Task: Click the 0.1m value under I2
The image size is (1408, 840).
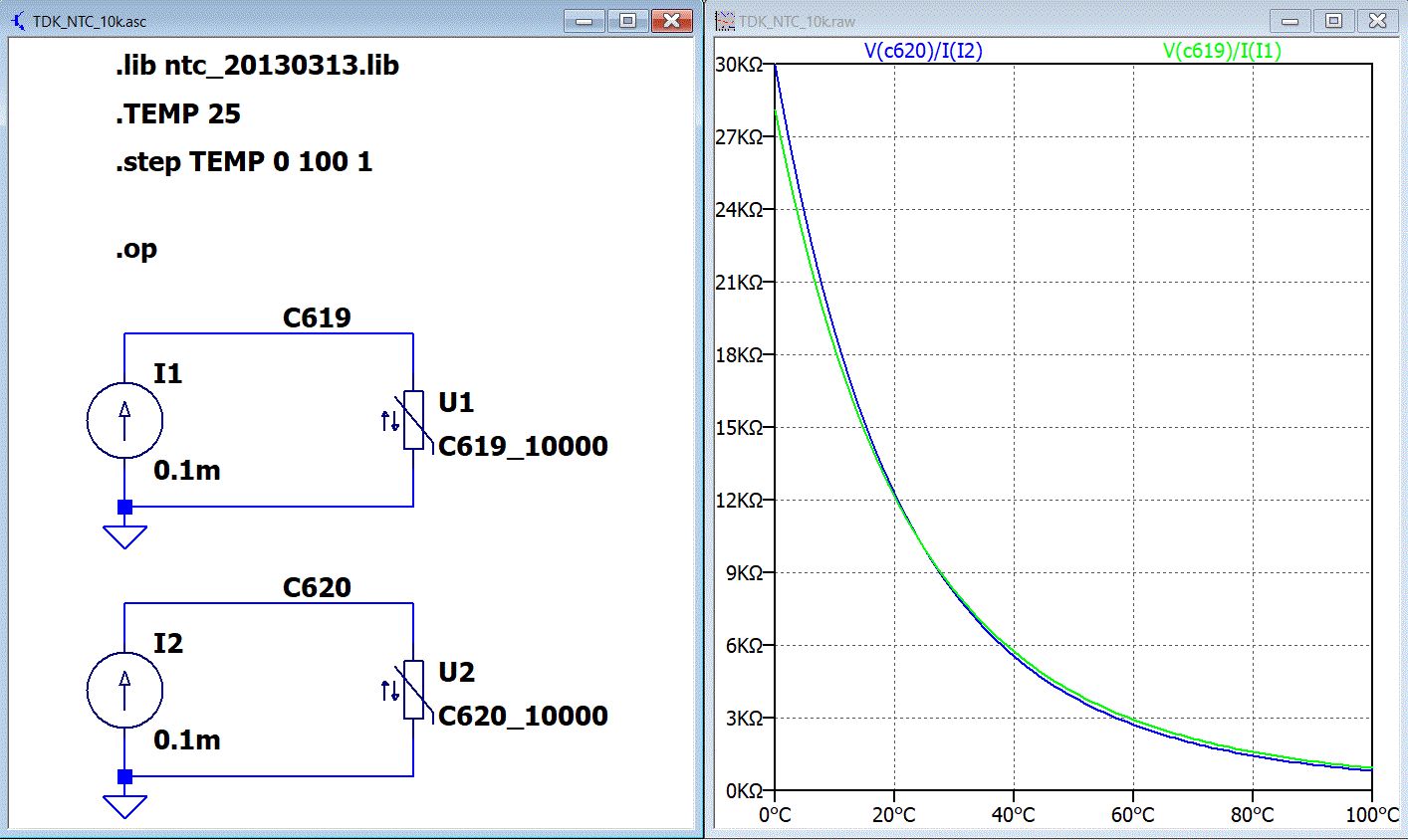Action: pos(187,739)
